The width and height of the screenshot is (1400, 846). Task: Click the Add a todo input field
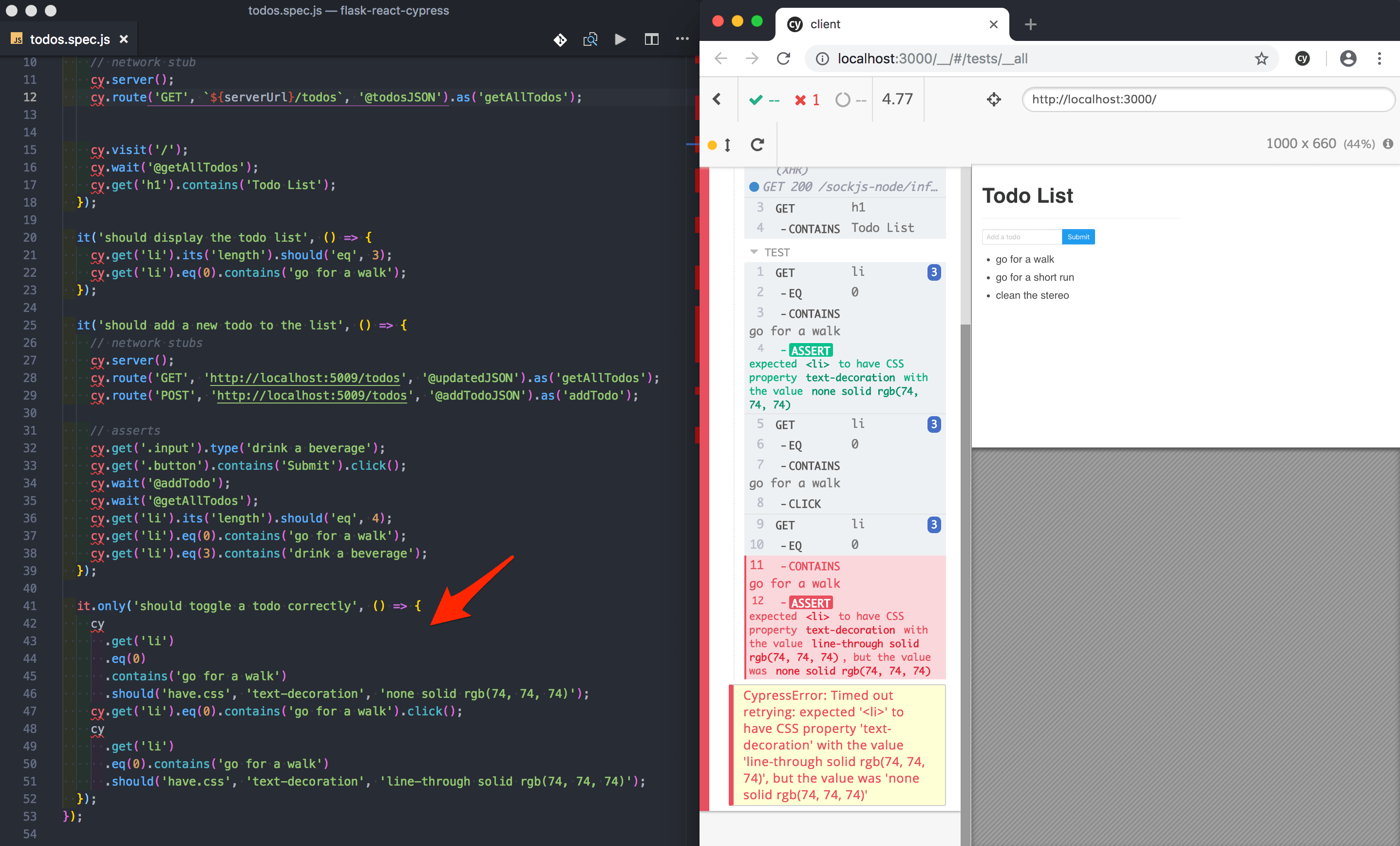[1021, 236]
